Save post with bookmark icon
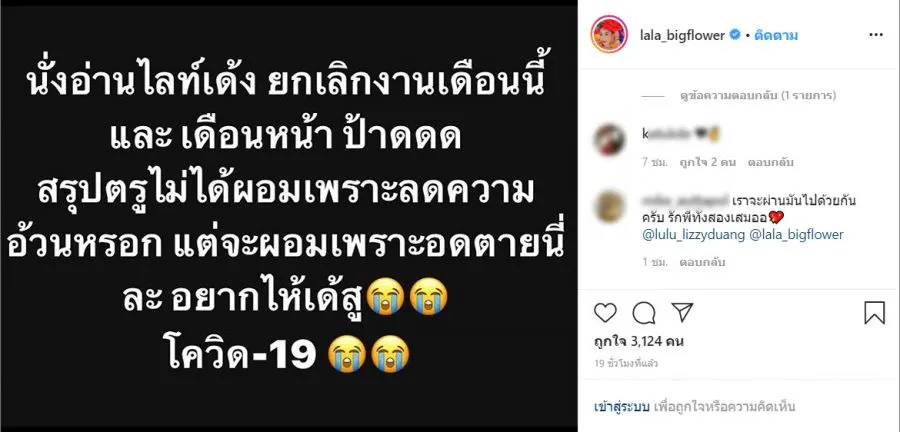Screen dimensions: 900x432 tap(874, 313)
